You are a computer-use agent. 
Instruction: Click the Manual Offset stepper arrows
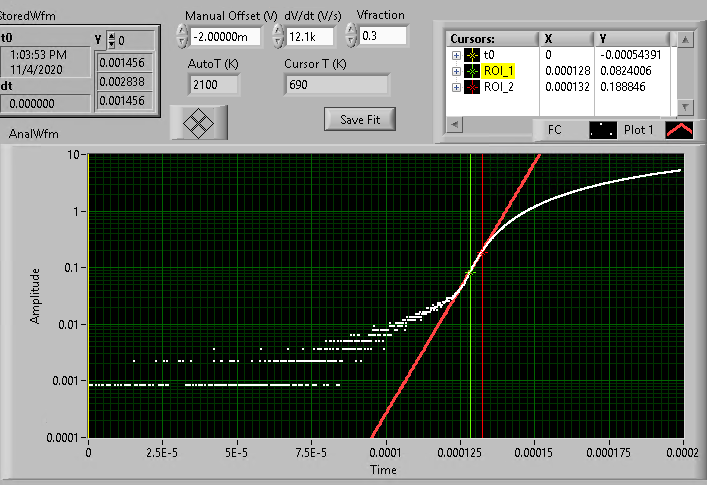pyautogui.click(x=181, y=36)
